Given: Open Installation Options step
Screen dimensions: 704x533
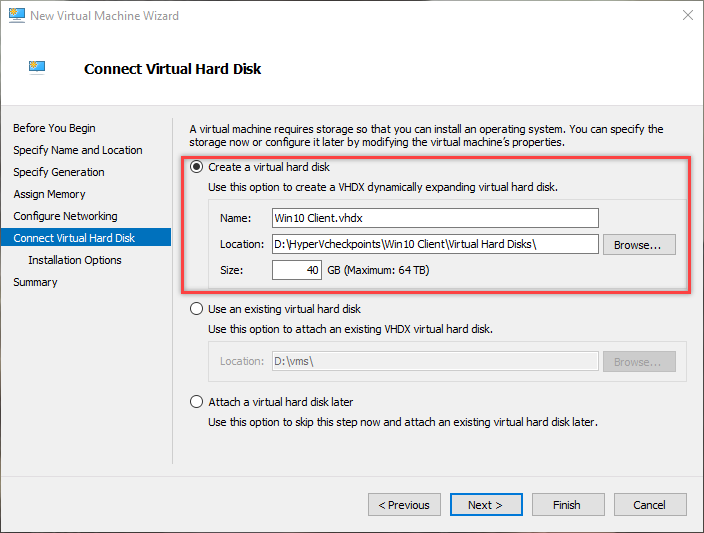Looking at the screenshot, I should point(75,260).
